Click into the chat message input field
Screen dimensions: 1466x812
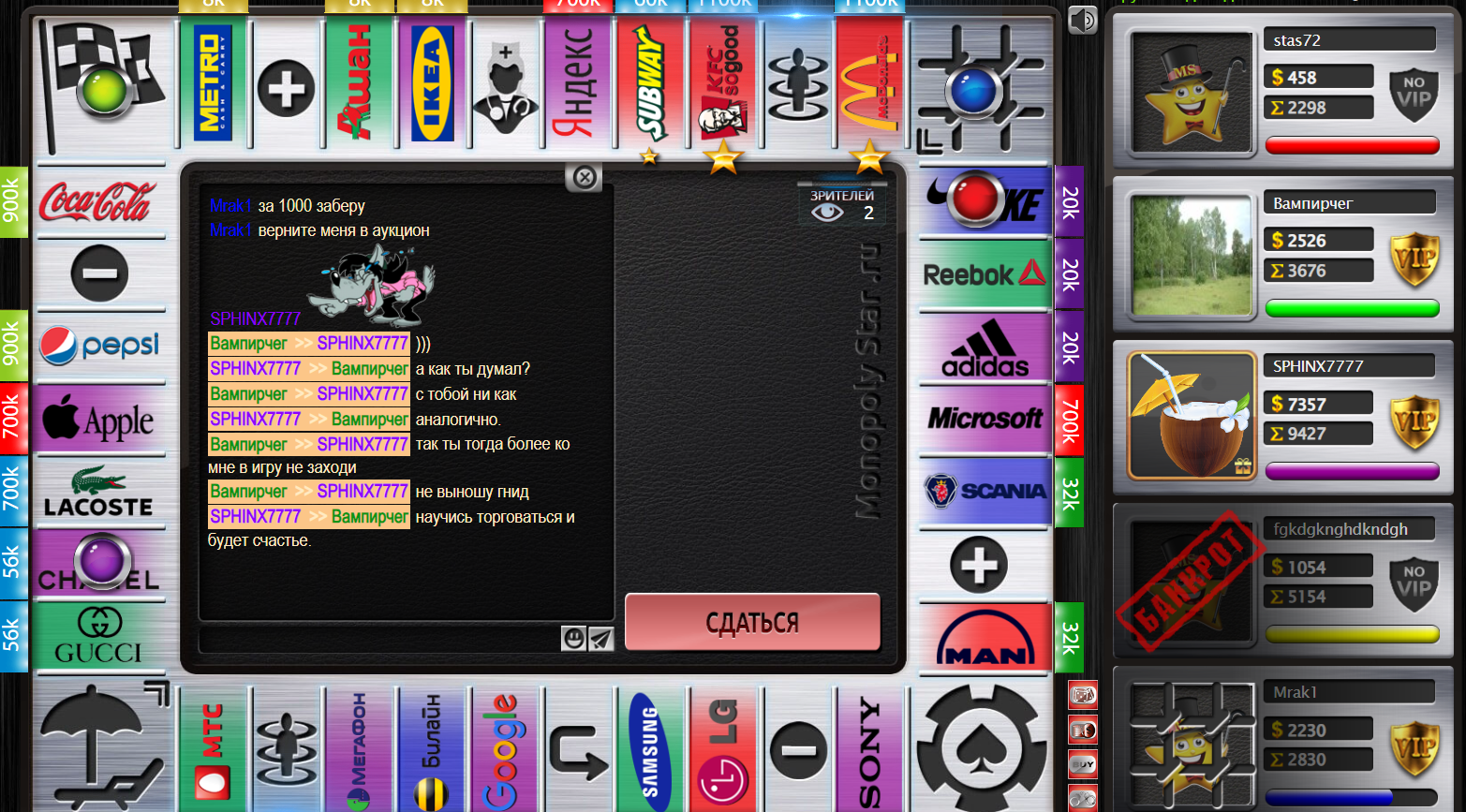pyautogui.click(x=379, y=639)
